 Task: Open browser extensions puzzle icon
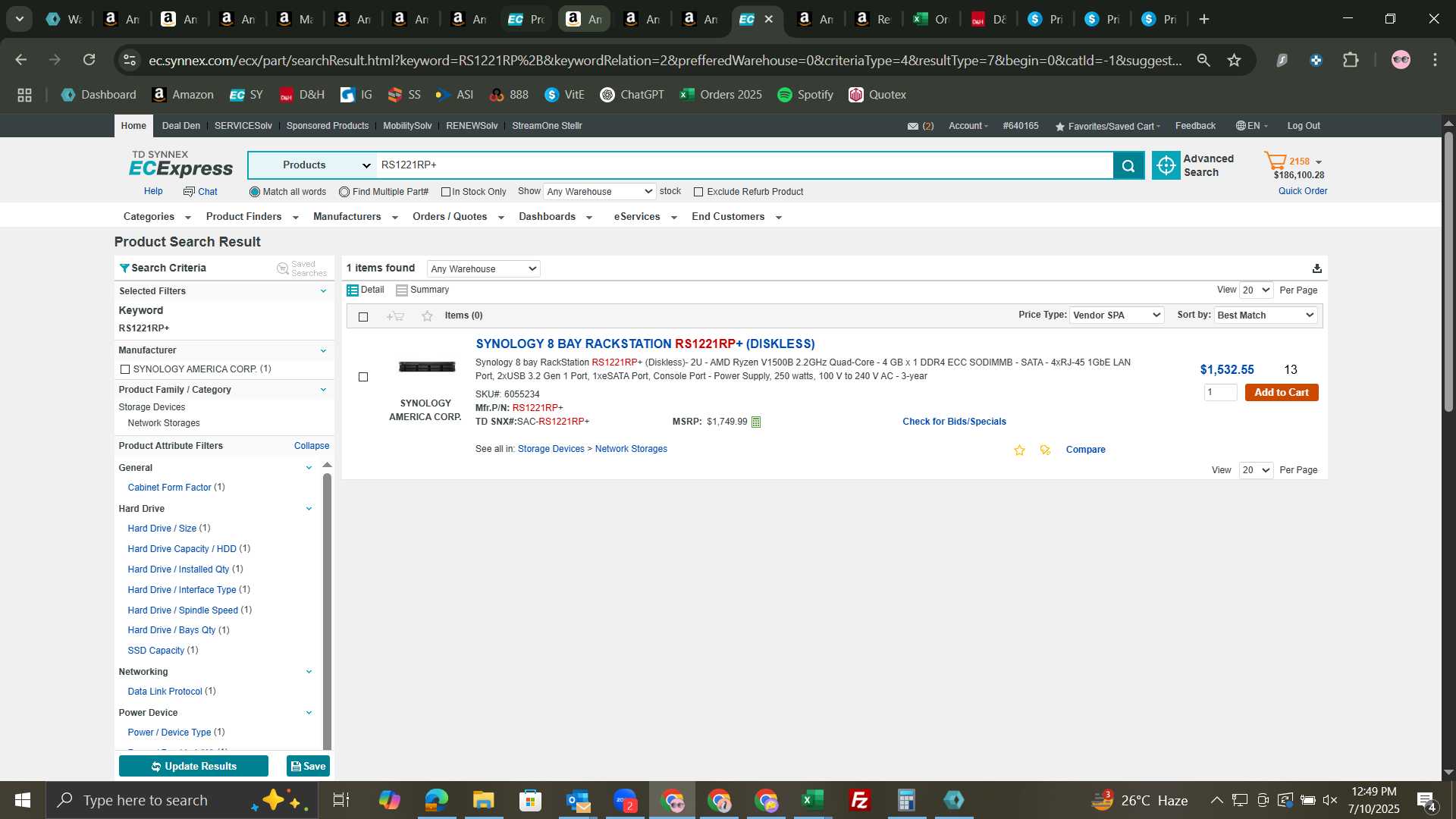click(x=1351, y=60)
